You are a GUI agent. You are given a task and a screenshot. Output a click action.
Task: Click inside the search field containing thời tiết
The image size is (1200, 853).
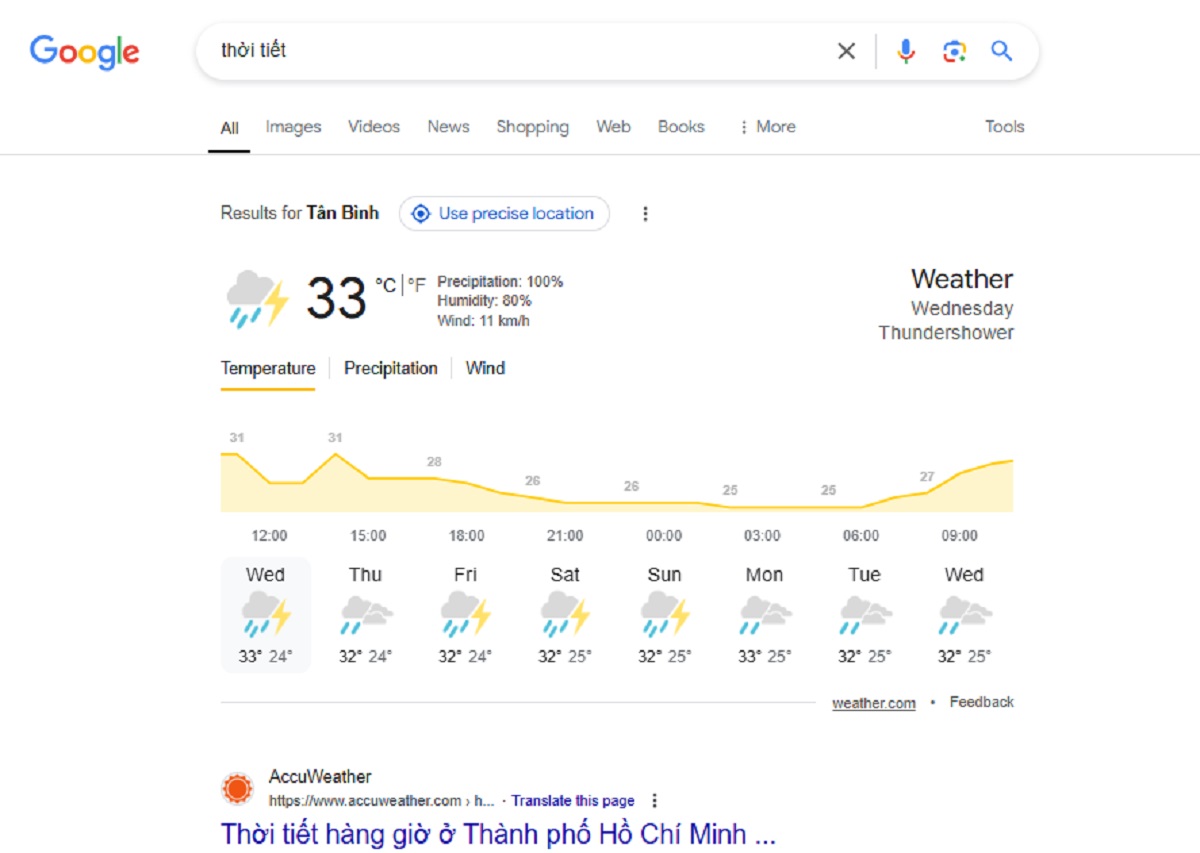[510, 51]
